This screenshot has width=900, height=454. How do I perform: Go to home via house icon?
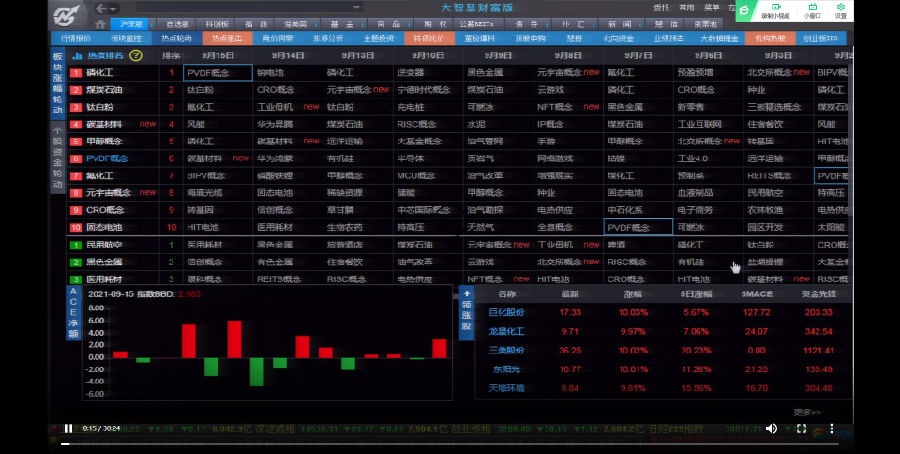click(100, 24)
